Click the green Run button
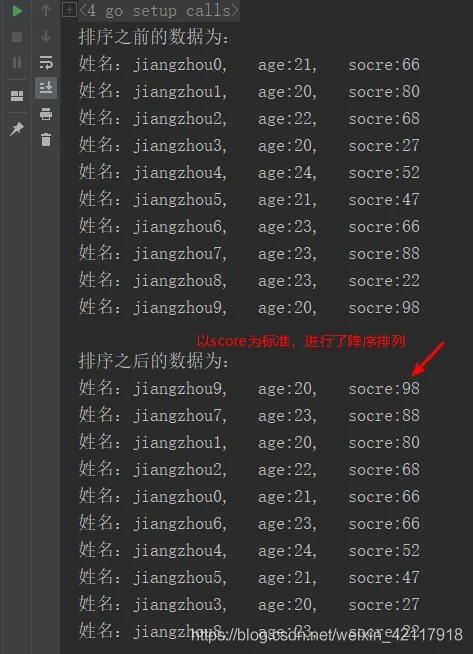 point(17,11)
